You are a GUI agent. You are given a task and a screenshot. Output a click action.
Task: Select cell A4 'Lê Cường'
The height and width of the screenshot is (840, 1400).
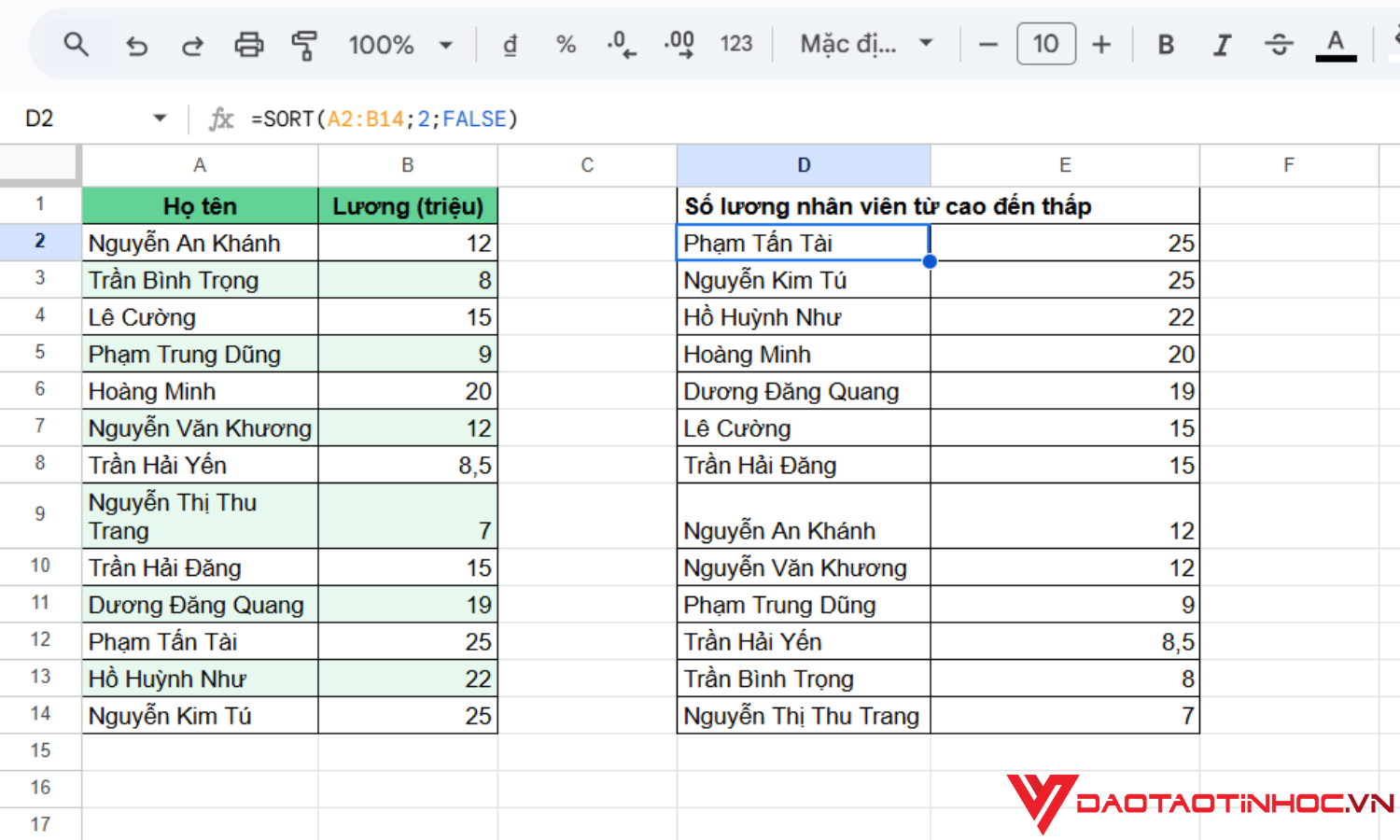point(200,317)
